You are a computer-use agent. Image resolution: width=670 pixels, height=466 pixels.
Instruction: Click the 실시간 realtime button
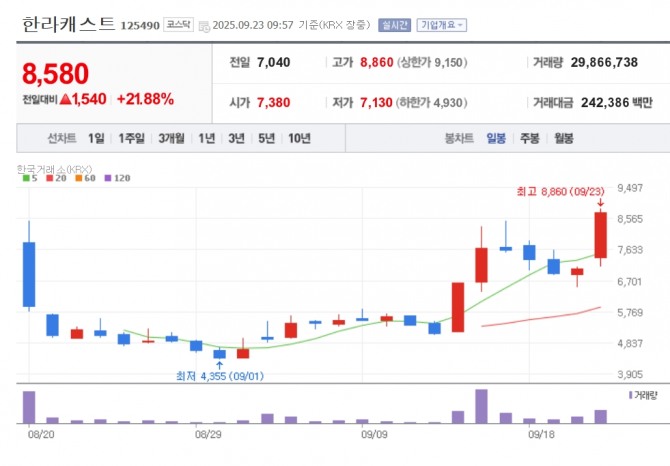coord(395,26)
